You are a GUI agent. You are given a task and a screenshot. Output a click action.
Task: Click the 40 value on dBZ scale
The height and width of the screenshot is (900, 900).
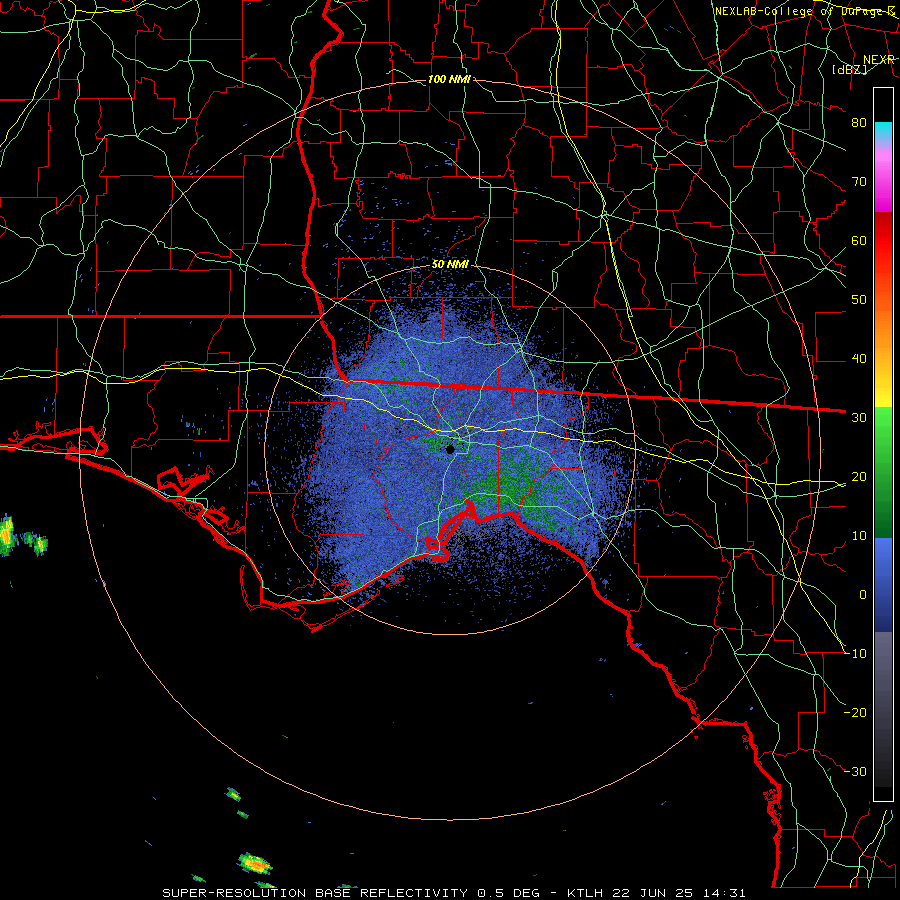click(x=859, y=359)
